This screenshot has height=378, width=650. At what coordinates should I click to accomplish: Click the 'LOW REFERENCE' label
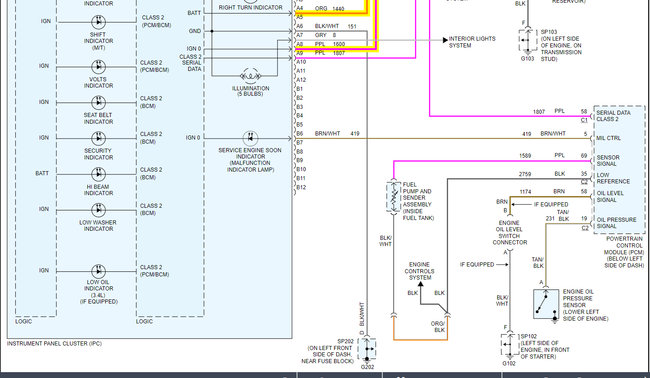pos(613,178)
